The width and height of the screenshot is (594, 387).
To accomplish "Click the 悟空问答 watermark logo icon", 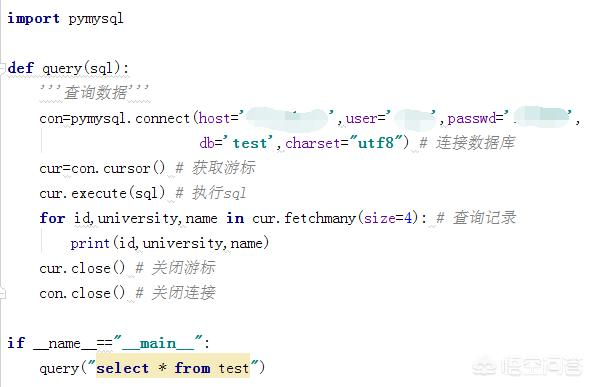I will [485, 366].
